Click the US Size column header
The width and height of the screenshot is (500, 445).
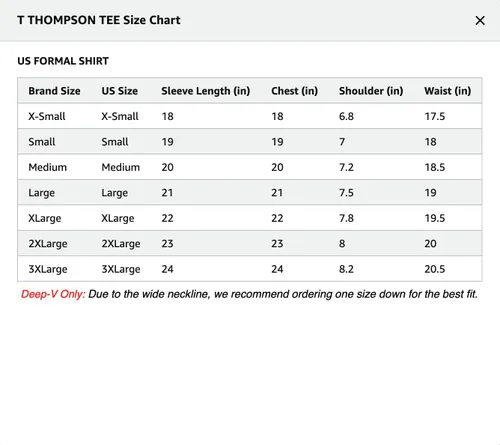point(120,91)
